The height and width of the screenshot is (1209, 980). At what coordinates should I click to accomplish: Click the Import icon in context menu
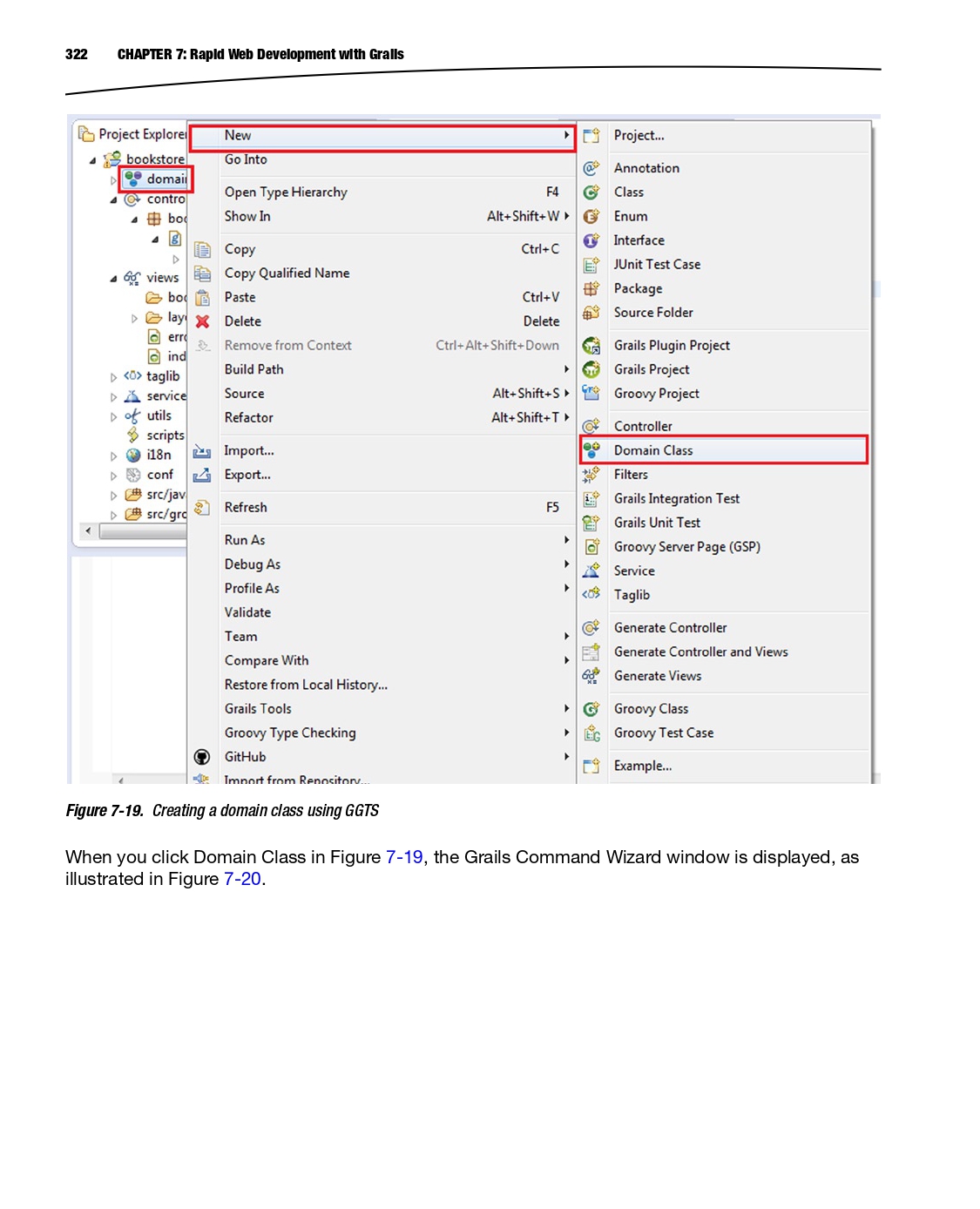pos(202,451)
